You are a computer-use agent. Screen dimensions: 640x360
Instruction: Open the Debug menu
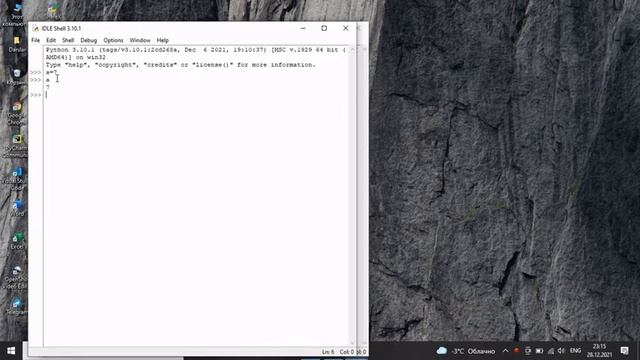click(89, 40)
